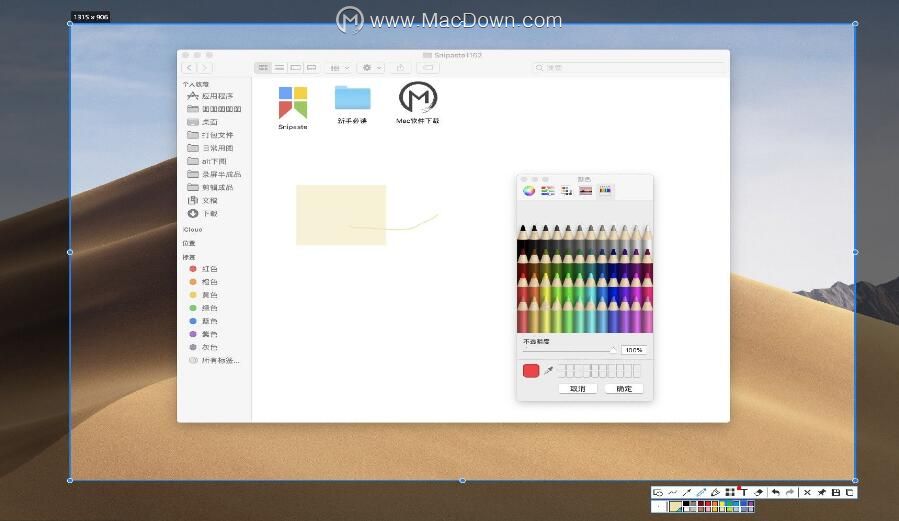Select the Text tool in Snipaste toolbar
The width and height of the screenshot is (899, 521).
click(x=744, y=492)
